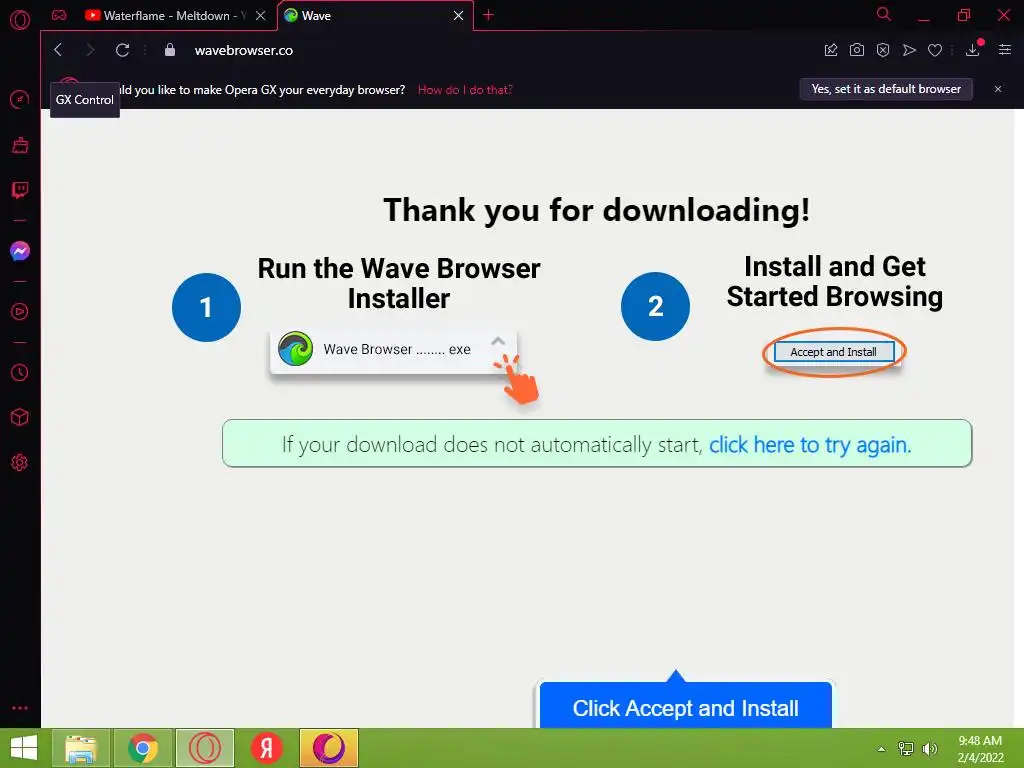Open the purple swirl app on taskbar
Viewport: 1024px width, 768px height.
point(328,748)
